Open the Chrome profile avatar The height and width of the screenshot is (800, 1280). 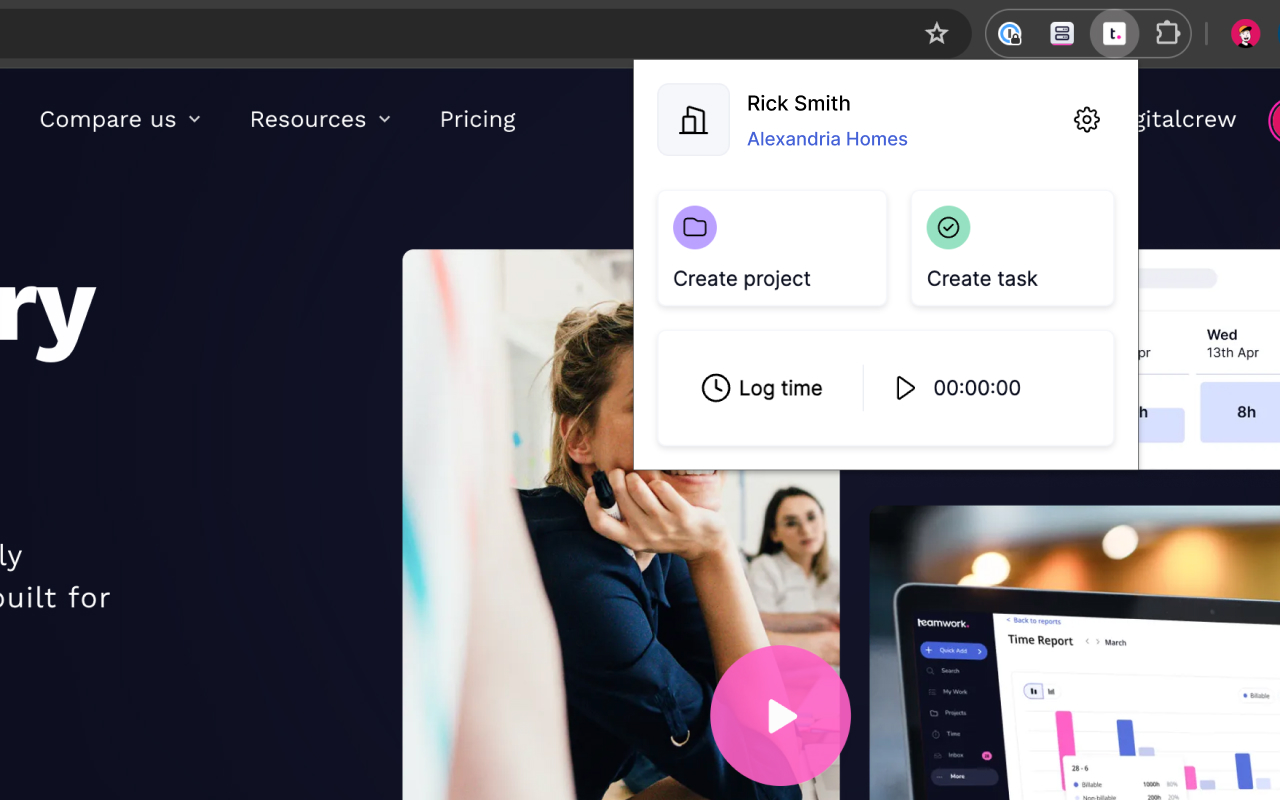click(x=1245, y=34)
